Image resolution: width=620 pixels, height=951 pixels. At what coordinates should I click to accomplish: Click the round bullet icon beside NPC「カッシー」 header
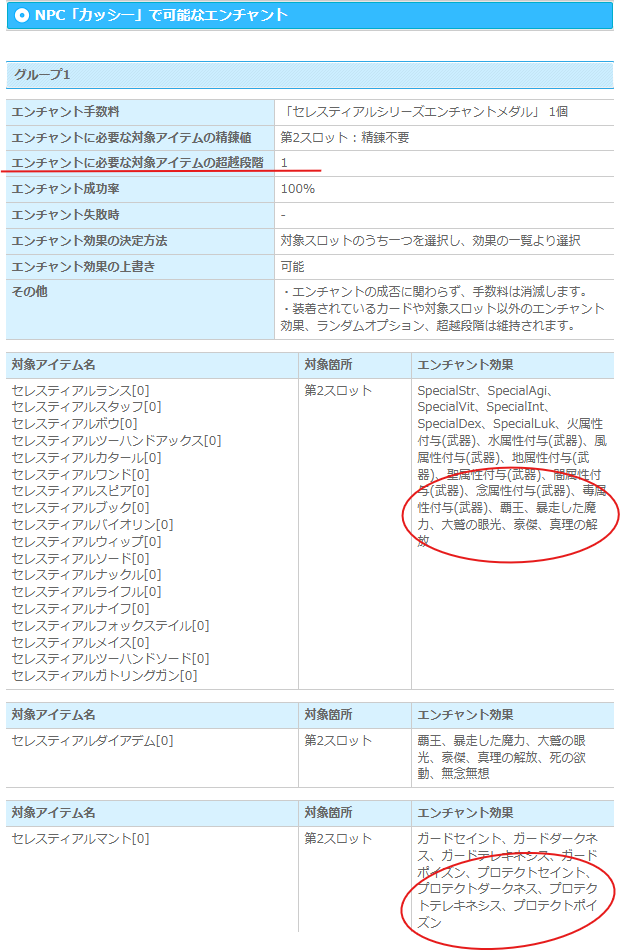click(x=22, y=15)
